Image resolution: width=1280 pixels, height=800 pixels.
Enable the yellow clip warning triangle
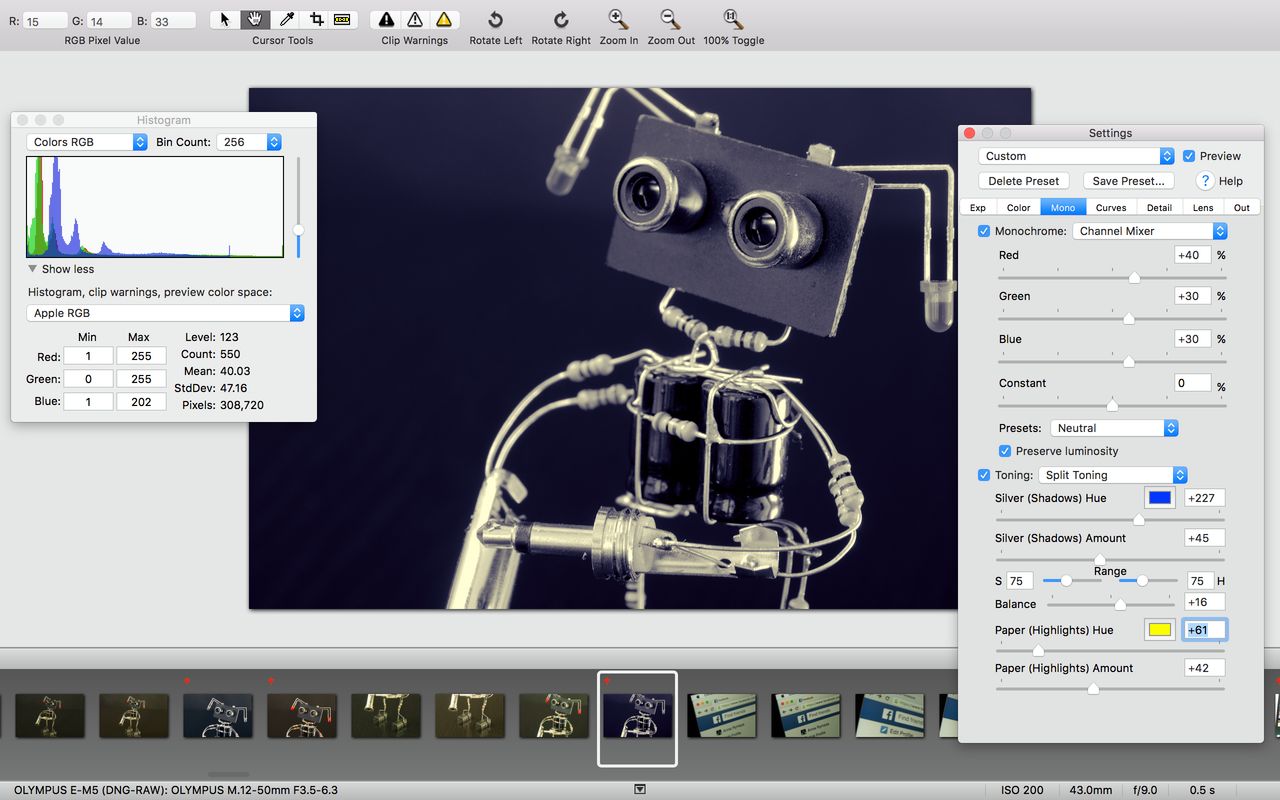(444, 19)
